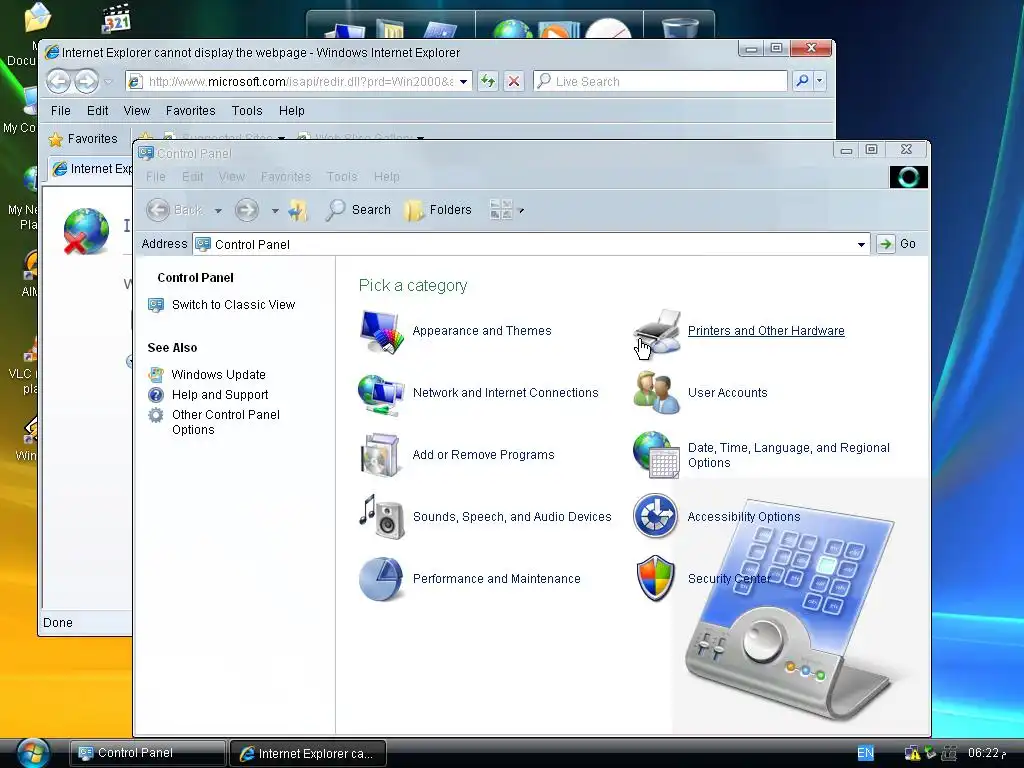Open the EN language indicator in the taskbar
The image size is (1024, 768).
(x=865, y=753)
